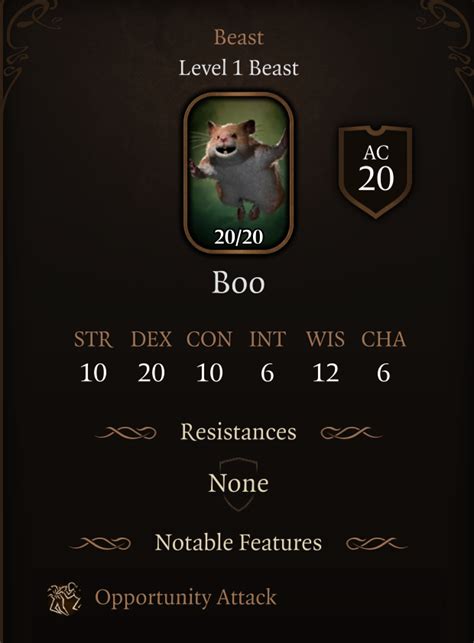This screenshot has width=474, height=643.
Task: Click the faint shield icon behind None
Action: [238, 485]
